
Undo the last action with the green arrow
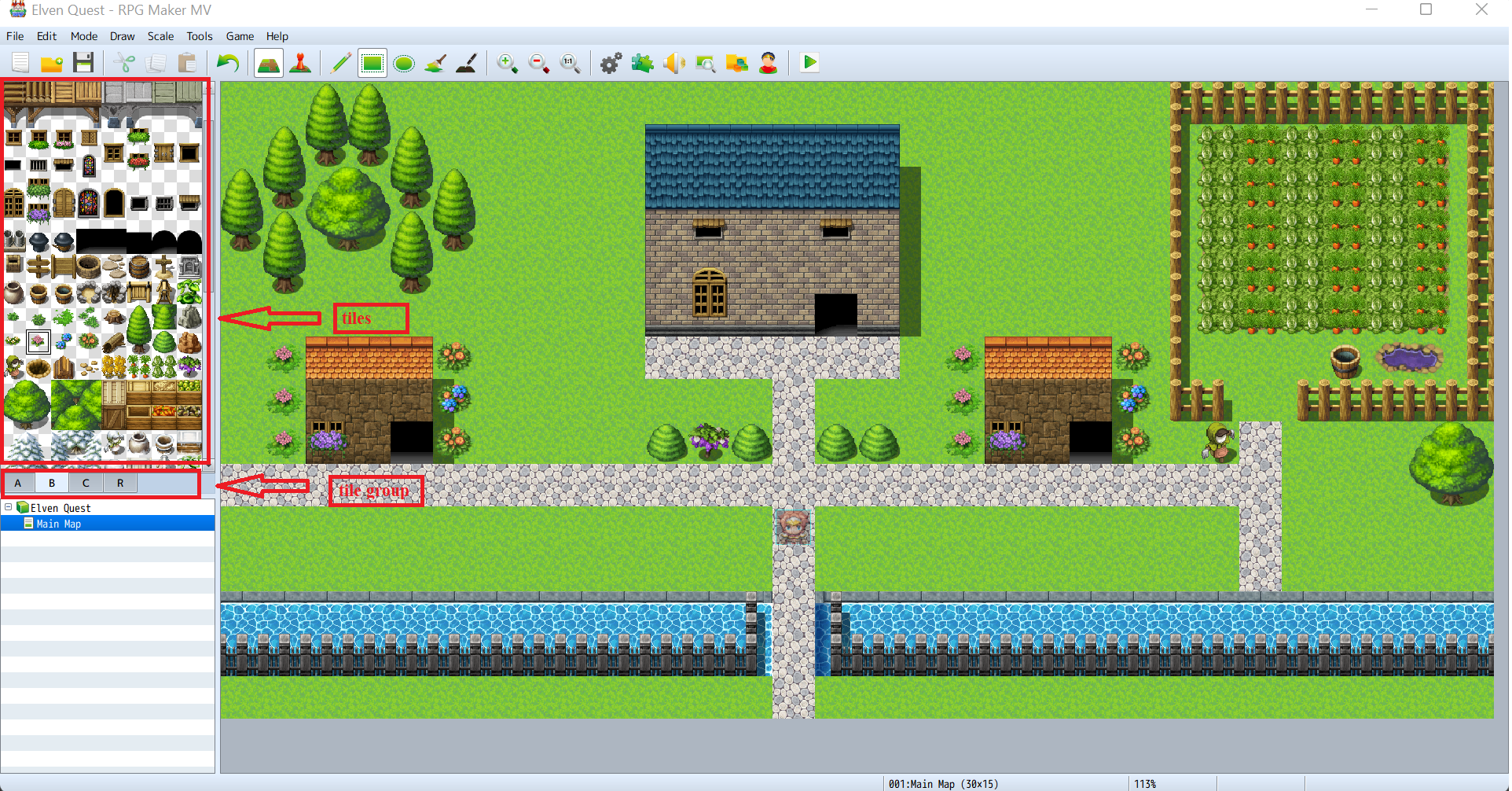point(228,63)
